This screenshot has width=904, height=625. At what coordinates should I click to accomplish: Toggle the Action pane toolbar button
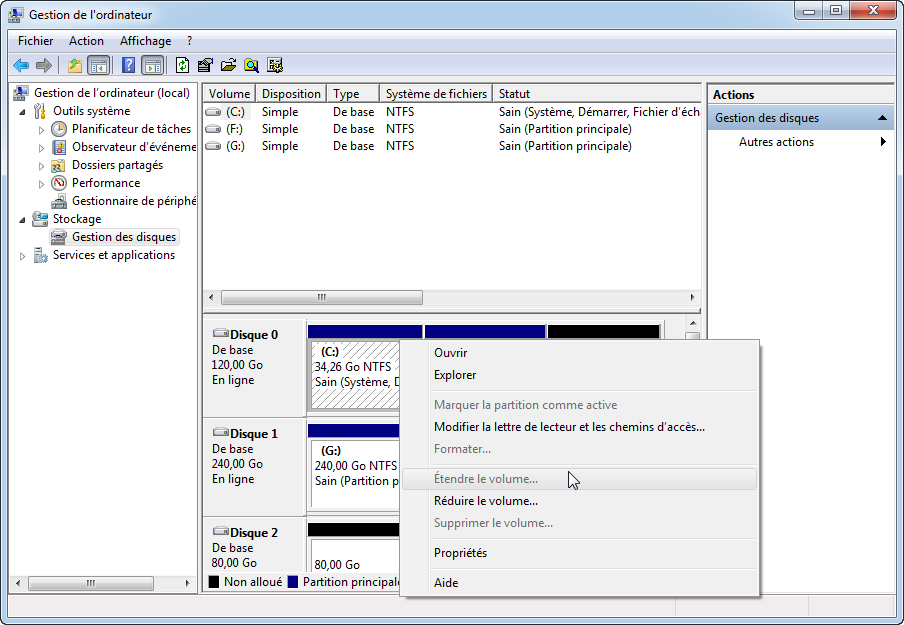[153, 66]
